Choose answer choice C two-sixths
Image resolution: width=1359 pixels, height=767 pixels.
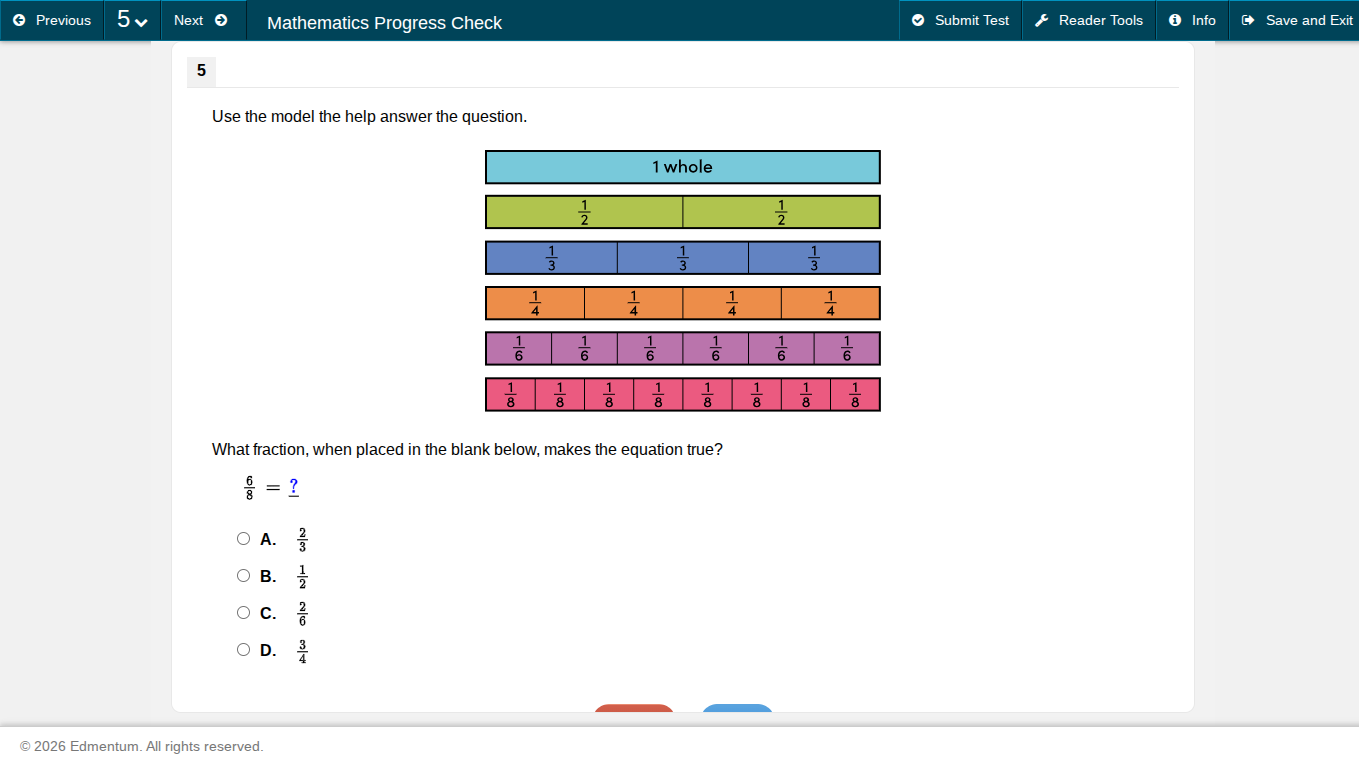[243, 612]
